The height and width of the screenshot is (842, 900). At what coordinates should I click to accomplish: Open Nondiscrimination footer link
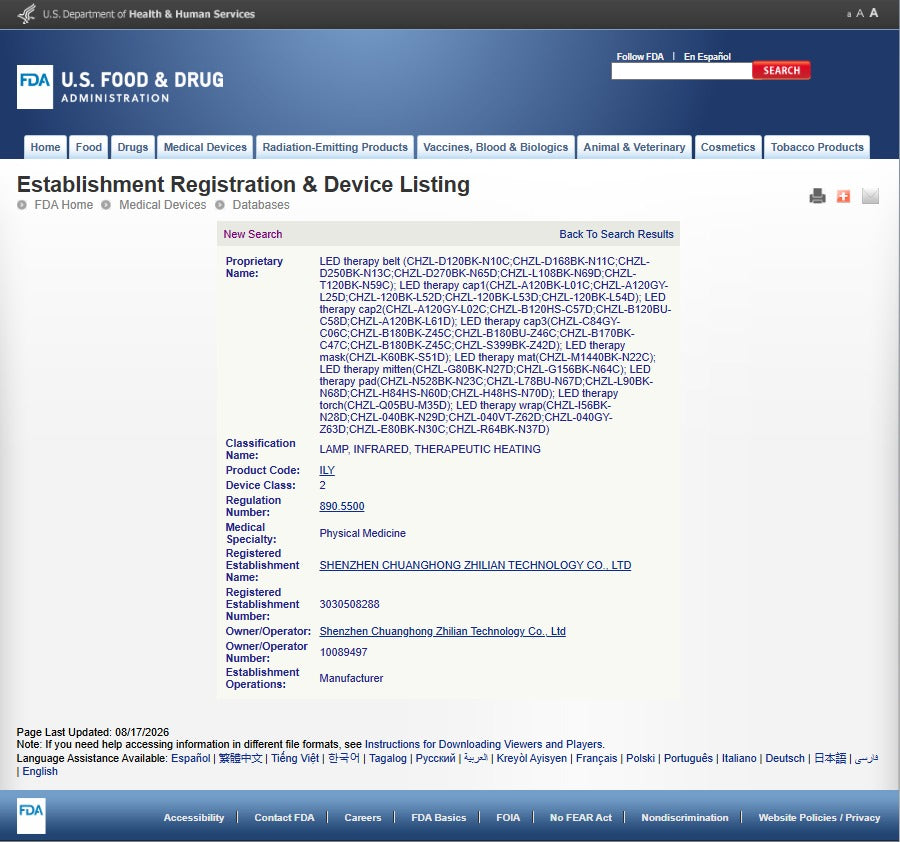coord(685,817)
